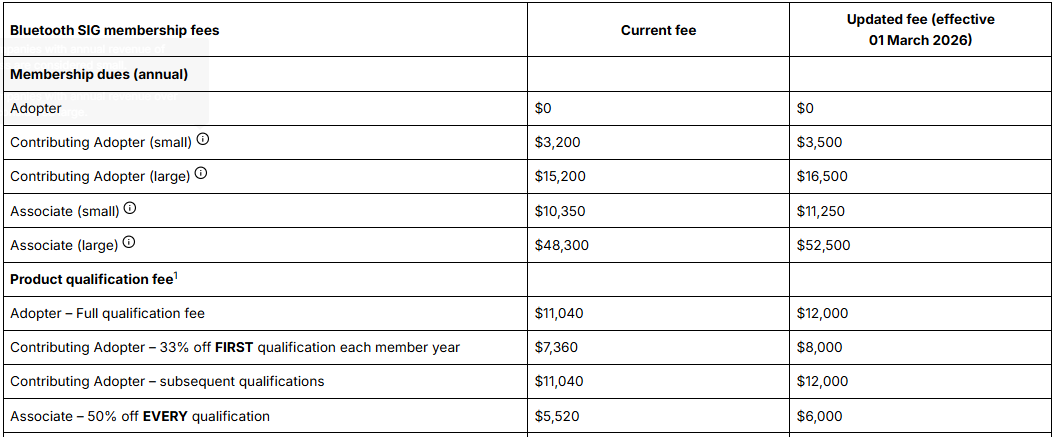Image resolution: width=1055 pixels, height=437 pixels.
Task: Click the faded revenue tooltip behind Membership dues
Action: pos(108,81)
